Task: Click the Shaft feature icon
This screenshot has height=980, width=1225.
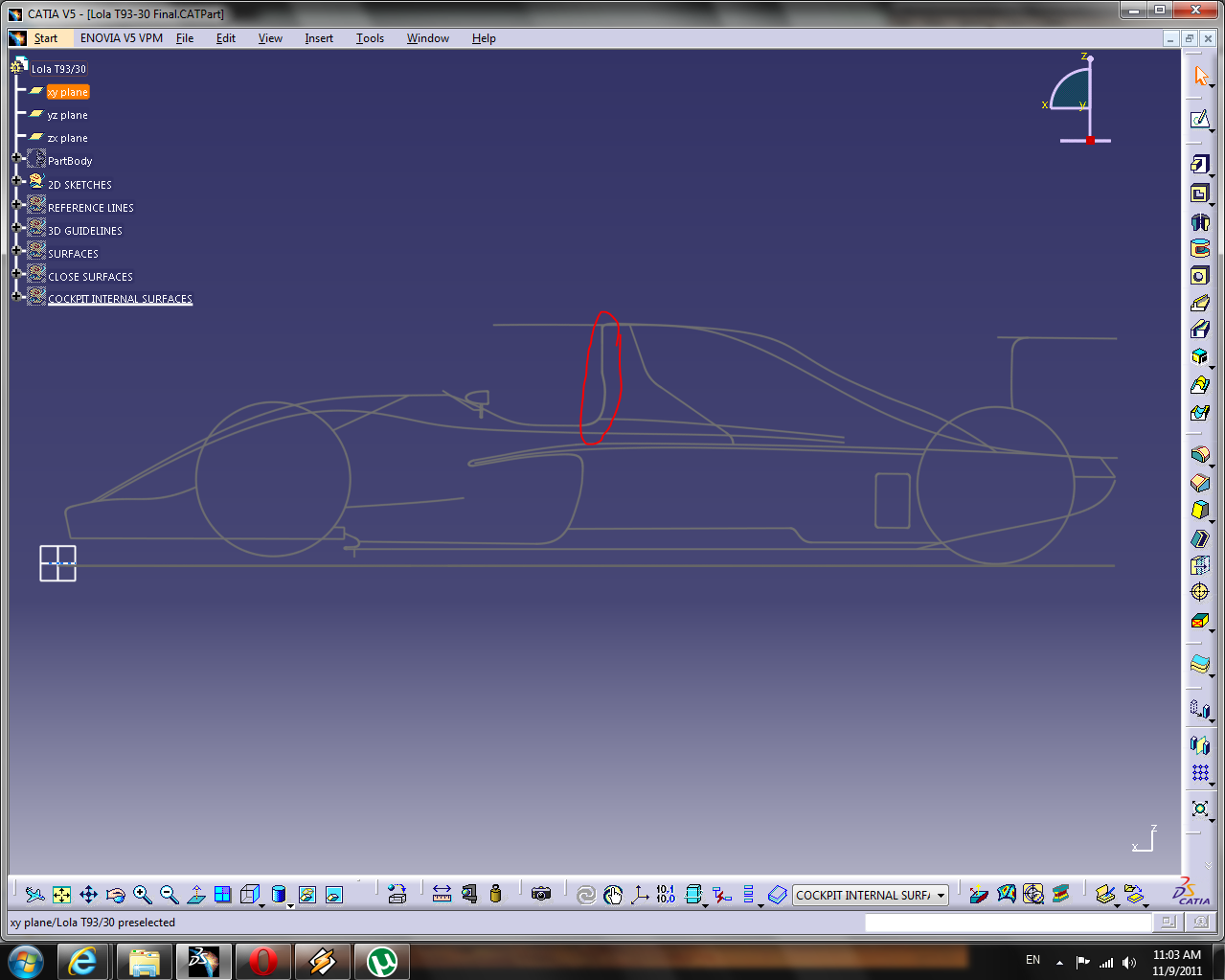Action: [1200, 221]
